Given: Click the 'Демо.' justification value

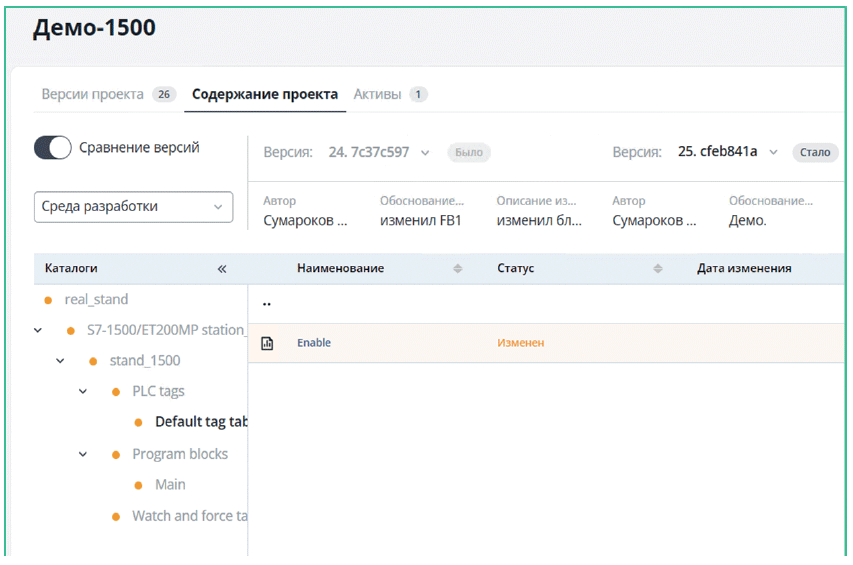Looking at the screenshot, I should [747, 220].
